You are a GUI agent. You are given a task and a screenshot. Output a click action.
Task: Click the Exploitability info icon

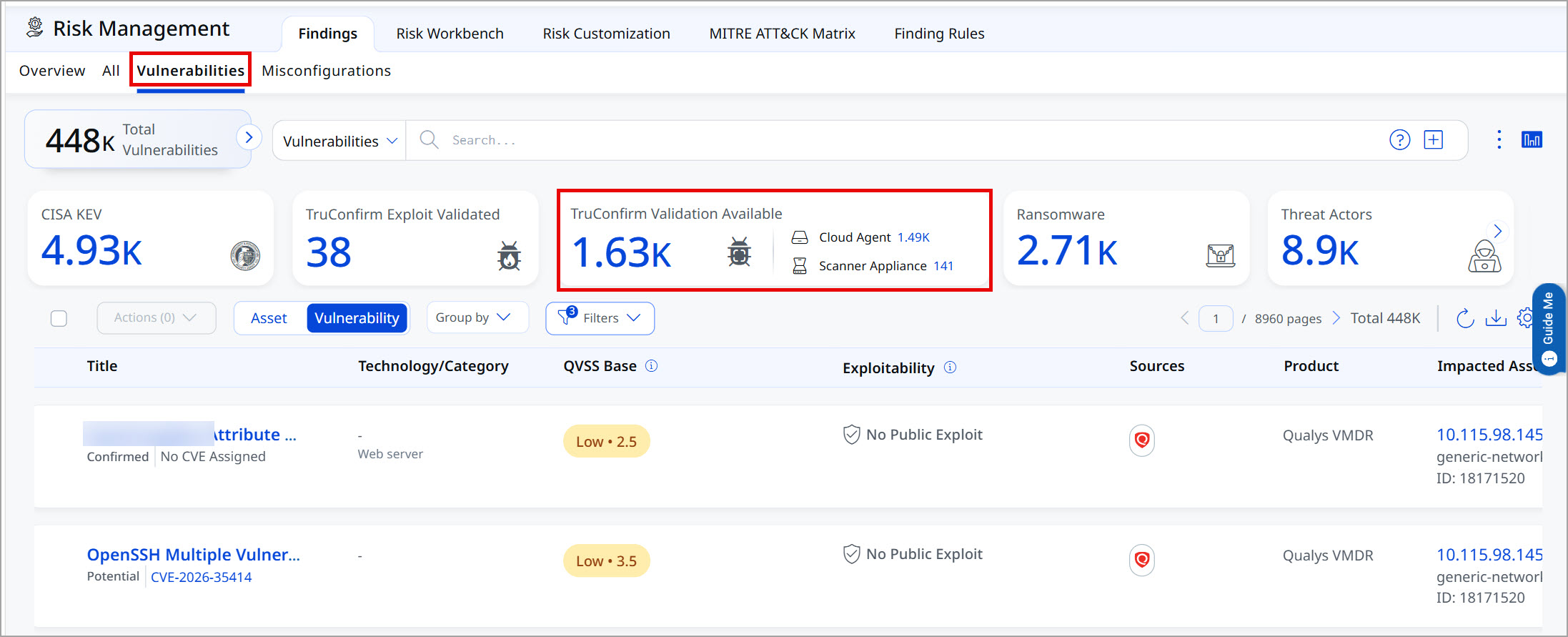click(x=950, y=367)
